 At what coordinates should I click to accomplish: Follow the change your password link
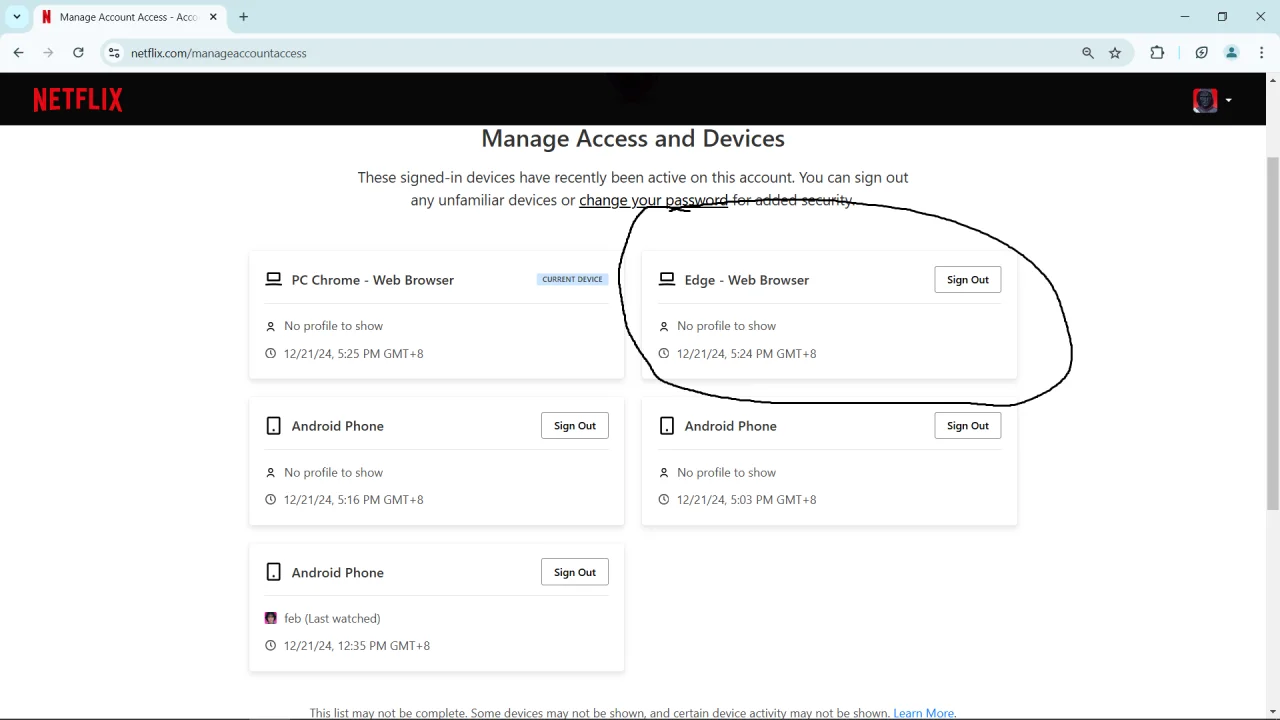coord(653,200)
